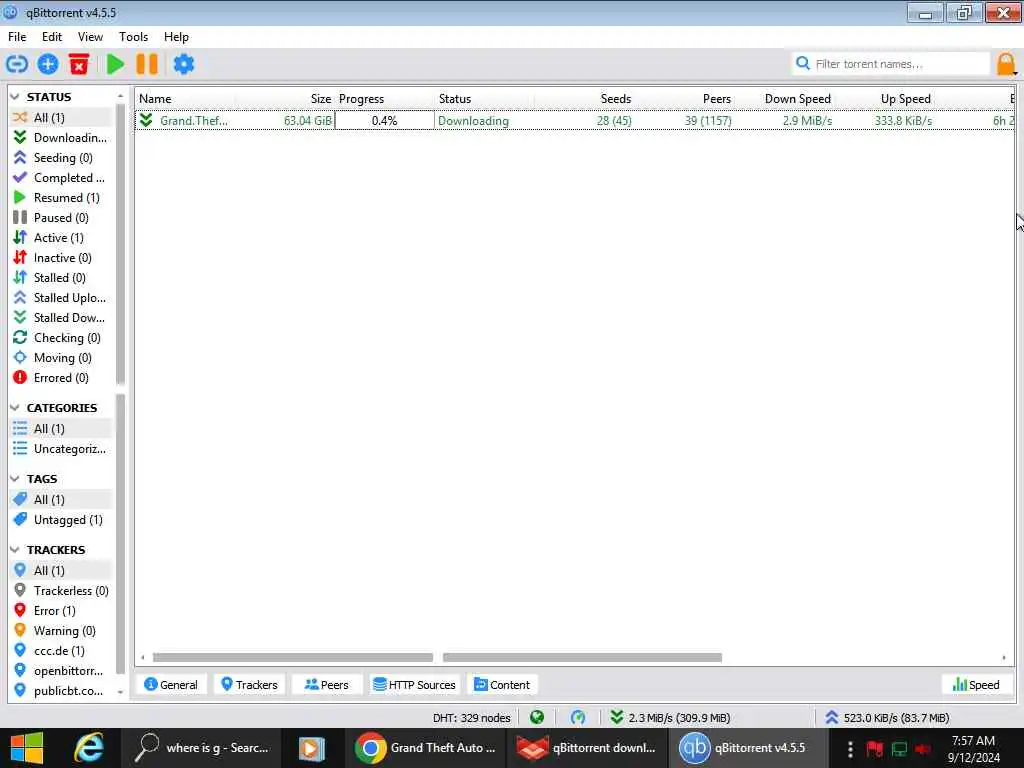Click the 0.4% progress bar
The image size is (1024, 768).
coord(384,120)
